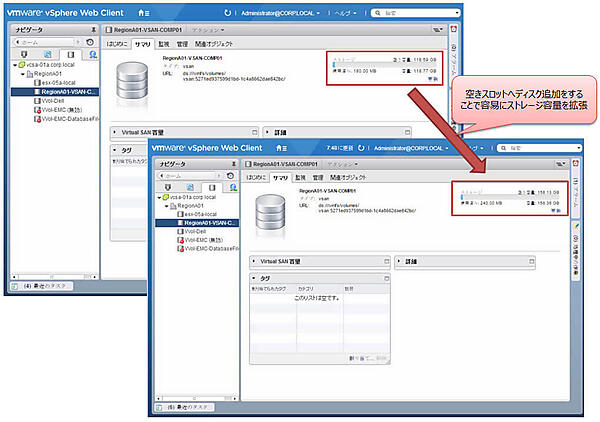Open navigator history in front window
This screenshot has height=422, width=600.
[x=230, y=176]
